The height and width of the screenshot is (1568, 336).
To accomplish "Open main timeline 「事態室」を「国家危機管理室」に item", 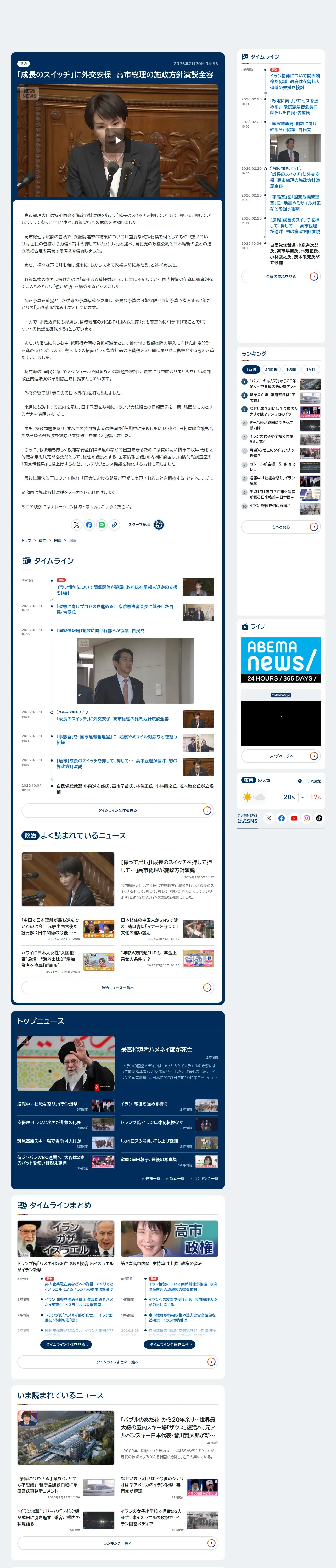I will point(117,740).
